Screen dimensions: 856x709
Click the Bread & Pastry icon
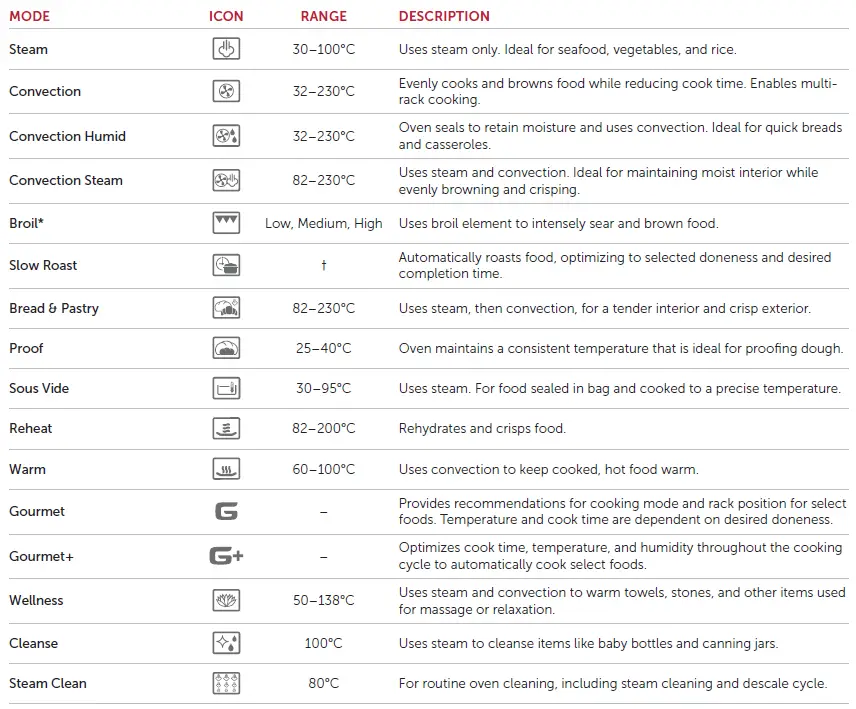[226, 308]
